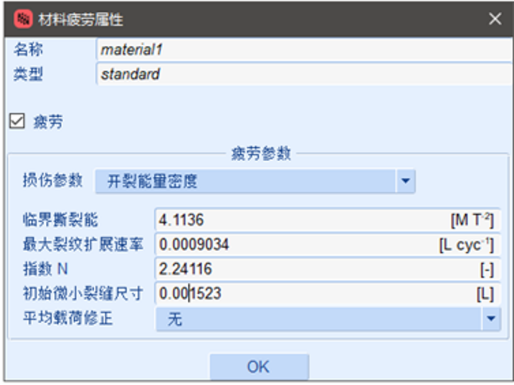The image size is (514, 385).
Task: Click the [L cyc⁻¹] unit label
Action: pos(466,245)
